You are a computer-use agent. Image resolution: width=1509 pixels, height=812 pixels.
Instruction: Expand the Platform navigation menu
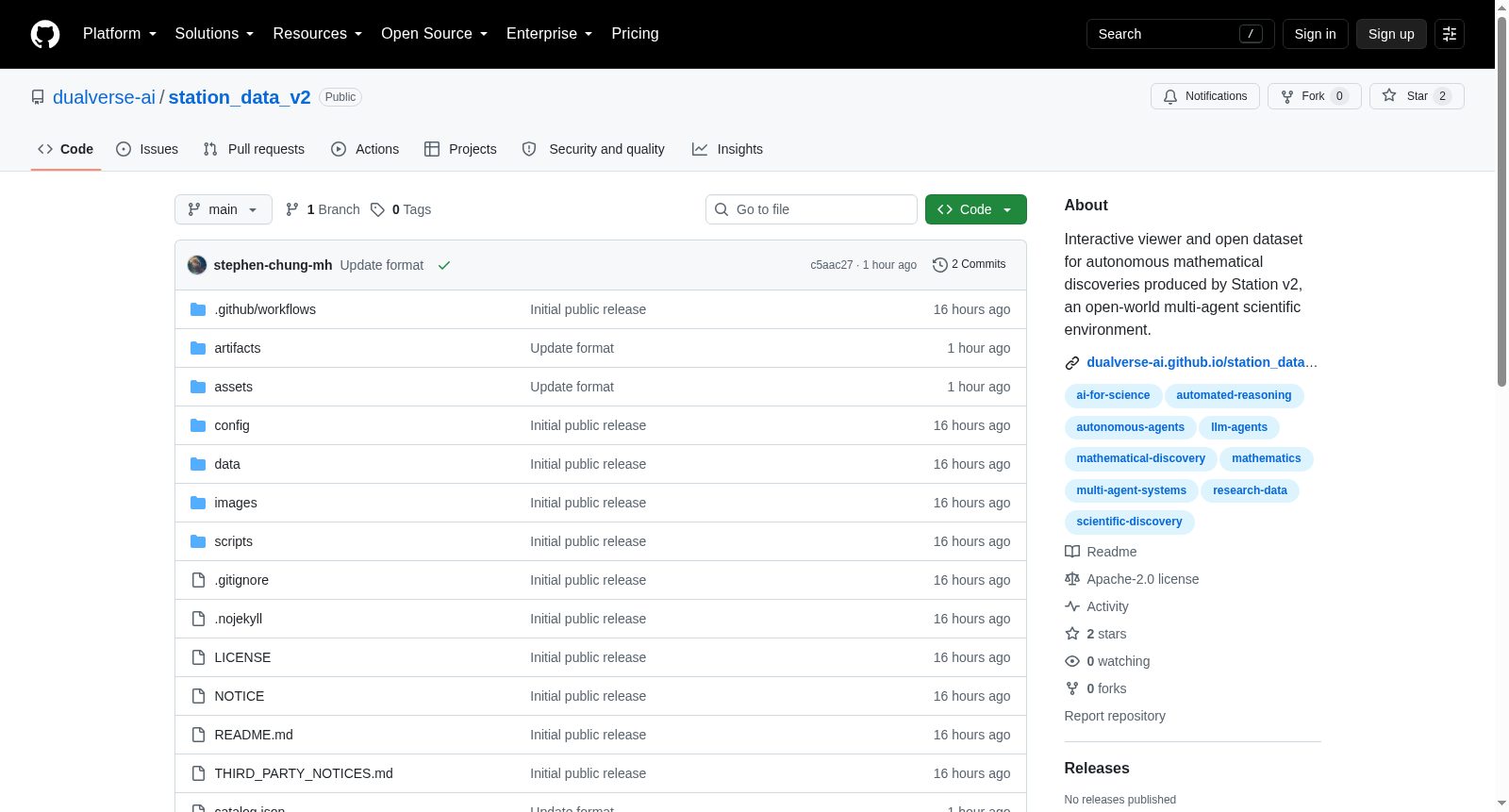tap(120, 34)
